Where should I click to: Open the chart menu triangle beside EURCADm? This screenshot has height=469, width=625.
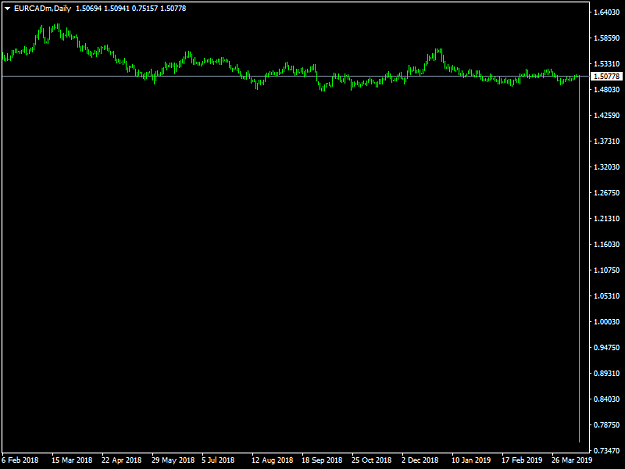7,8
